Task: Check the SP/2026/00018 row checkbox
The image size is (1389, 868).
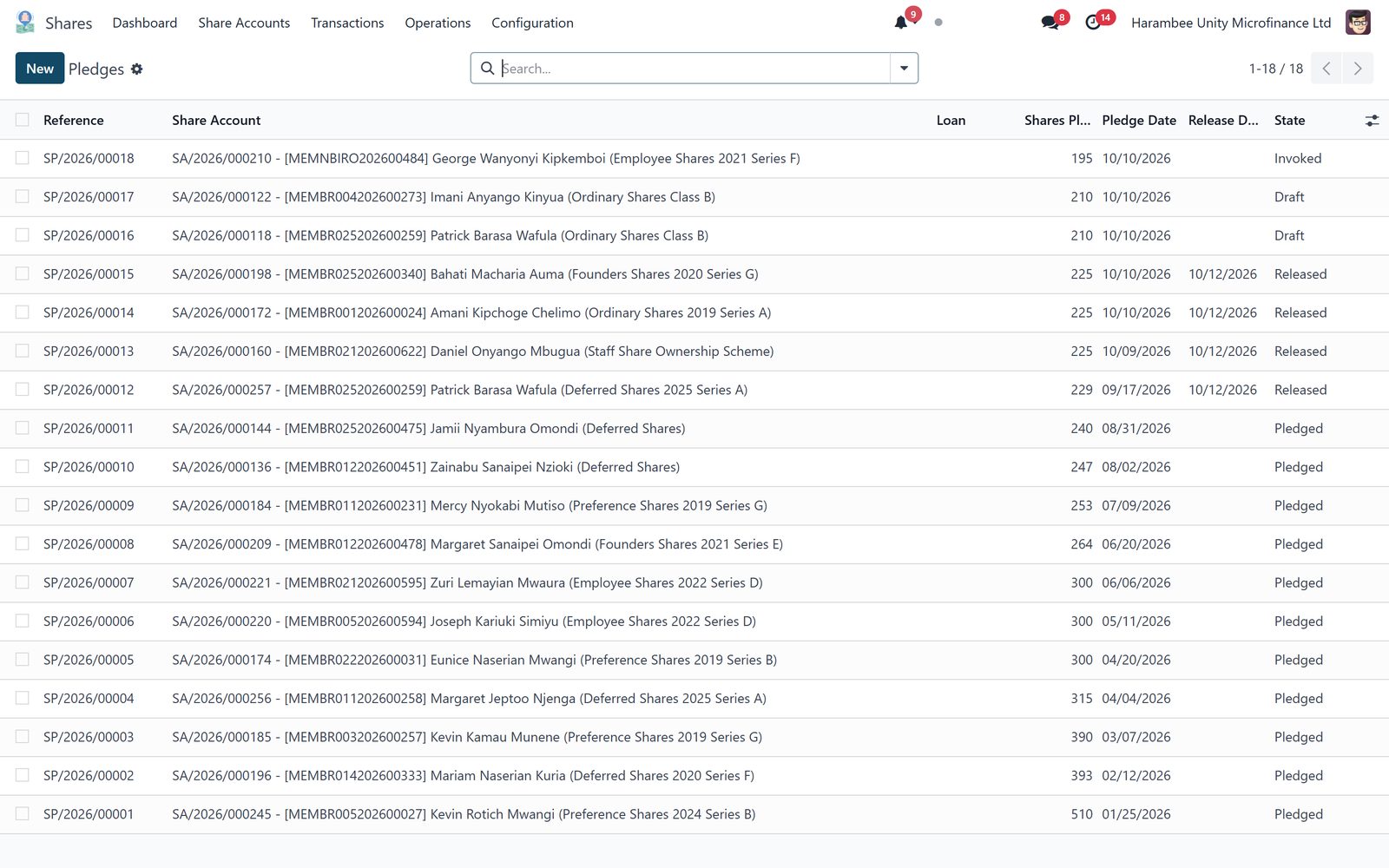Action: click(23, 158)
